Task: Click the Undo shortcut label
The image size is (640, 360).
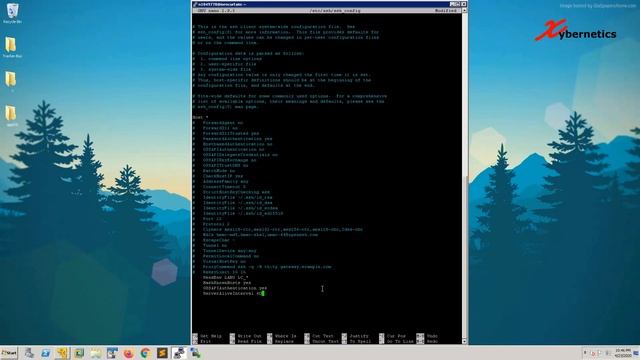Action: point(432,336)
